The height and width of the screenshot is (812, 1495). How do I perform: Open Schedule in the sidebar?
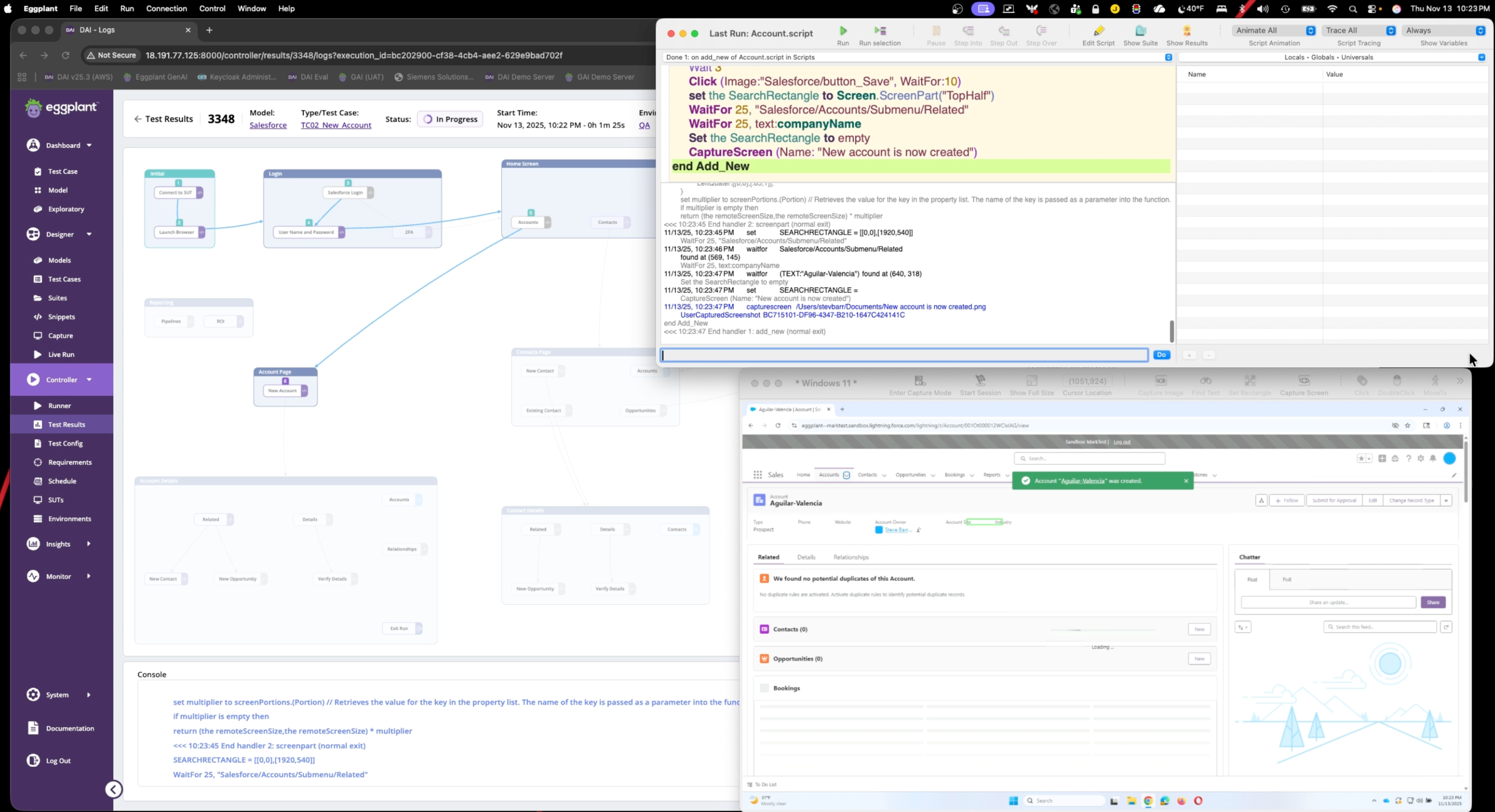[62, 481]
